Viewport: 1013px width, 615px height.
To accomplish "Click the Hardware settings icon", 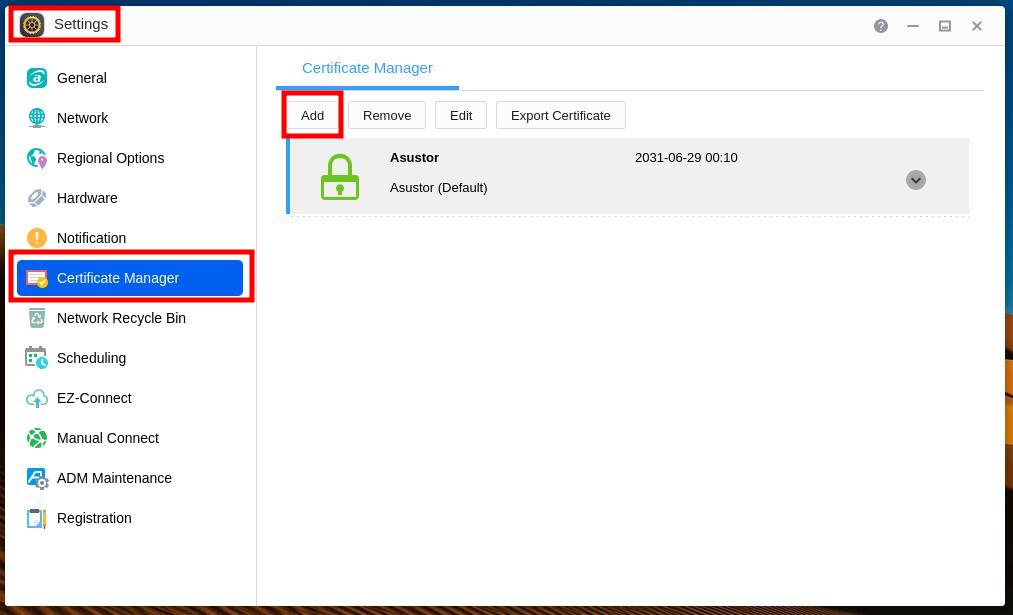I will click(x=37, y=198).
